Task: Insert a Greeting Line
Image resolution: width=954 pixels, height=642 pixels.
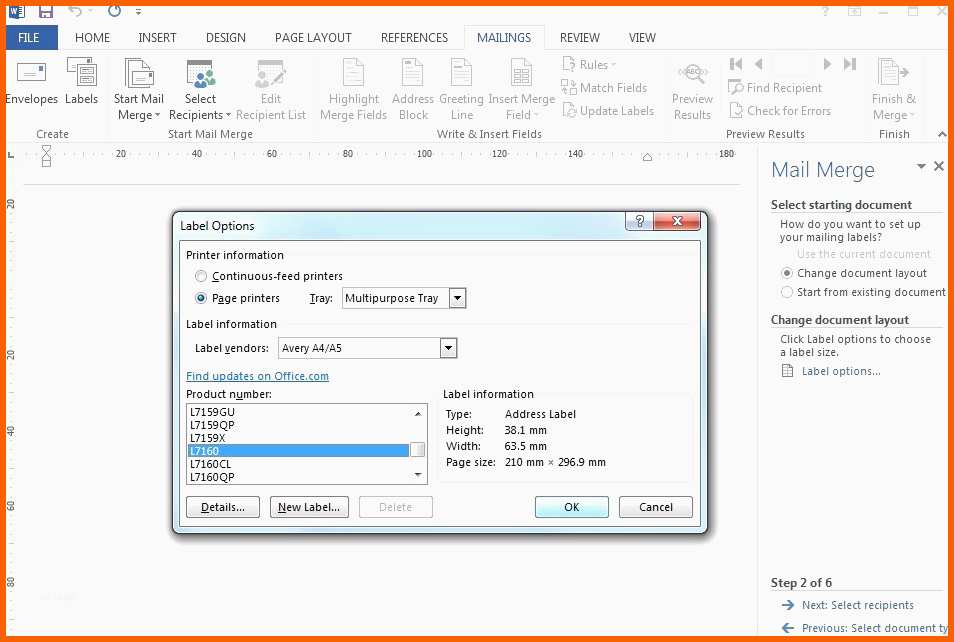Action: pos(461,90)
